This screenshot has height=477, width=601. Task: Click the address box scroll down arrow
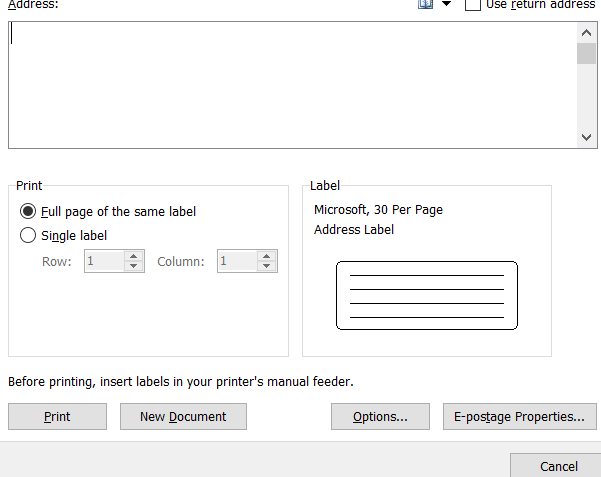click(586, 138)
